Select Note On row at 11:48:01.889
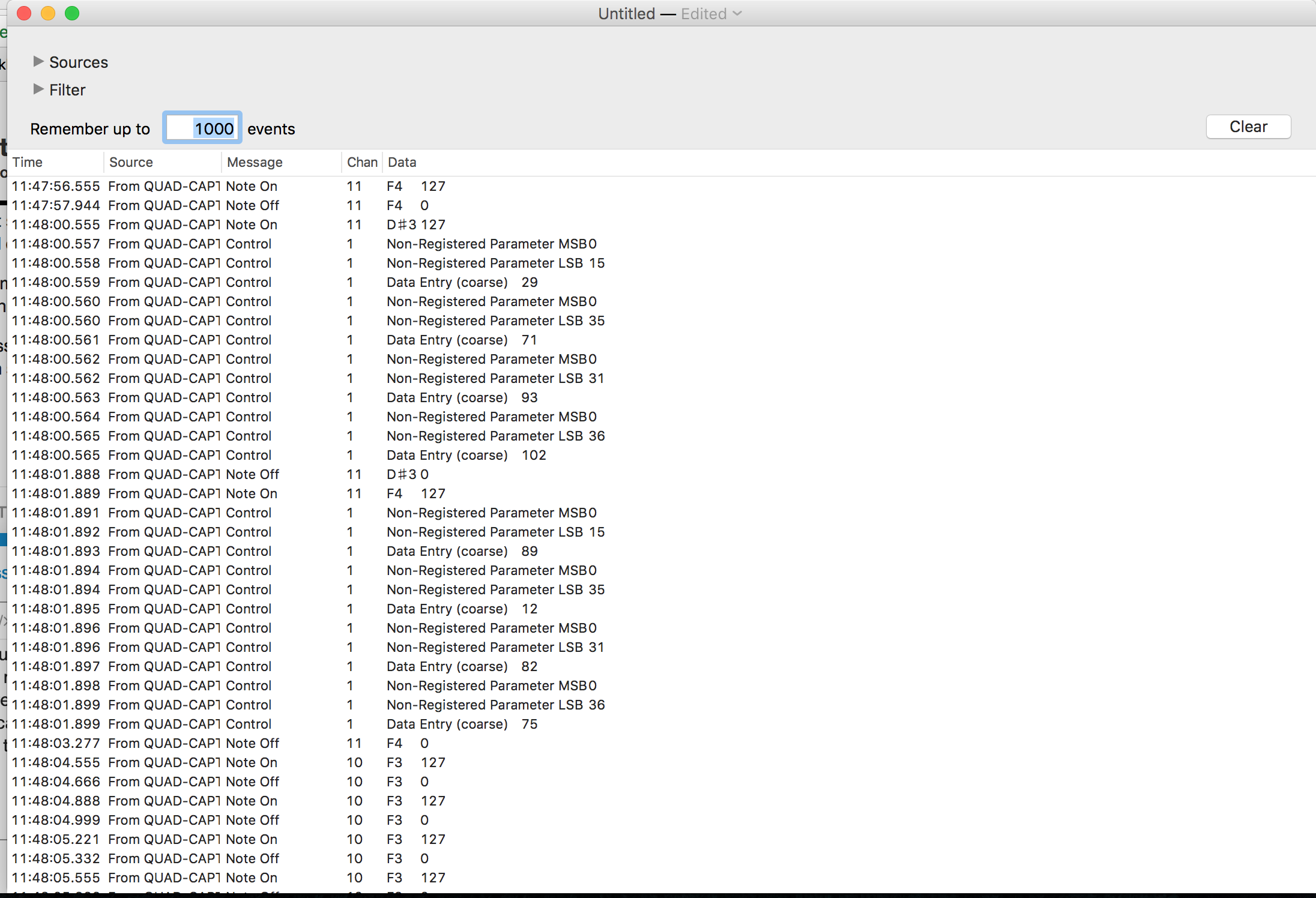 [662, 493]
